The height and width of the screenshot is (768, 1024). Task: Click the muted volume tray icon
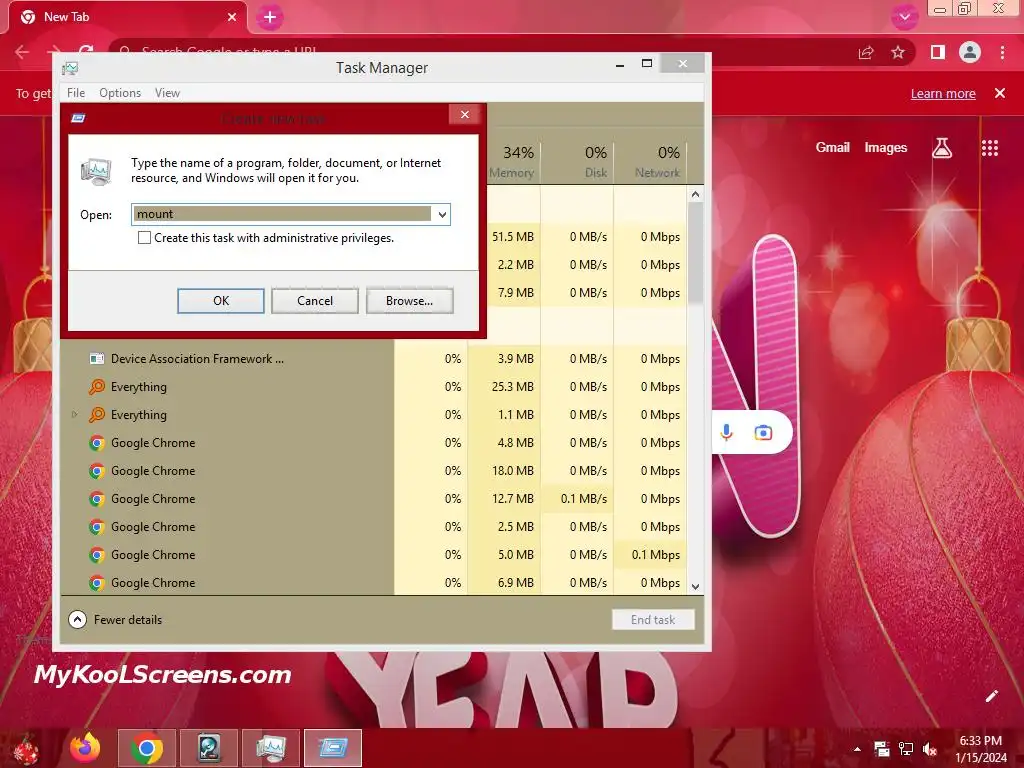click(x=930, y=749)
